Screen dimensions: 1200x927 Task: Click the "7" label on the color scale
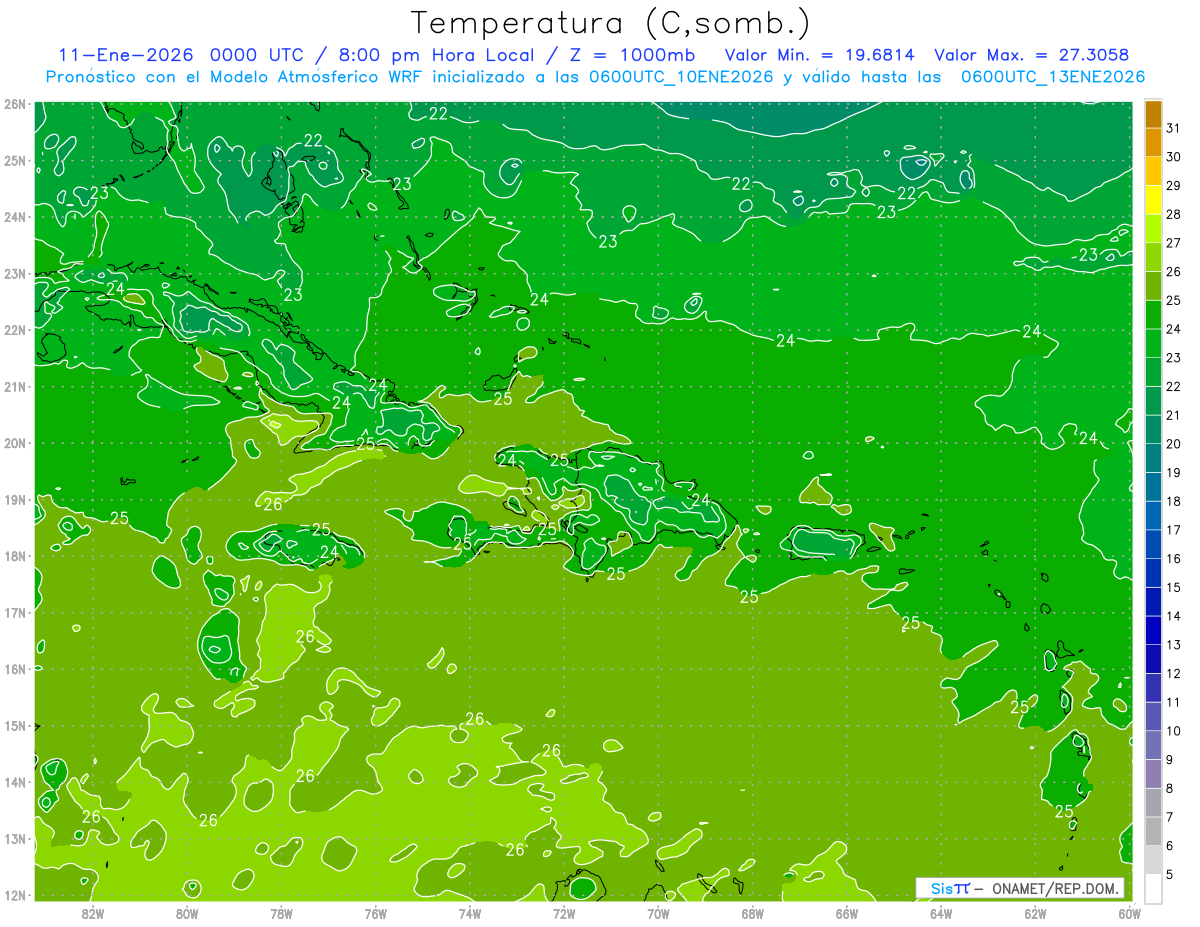(1170, 817)
